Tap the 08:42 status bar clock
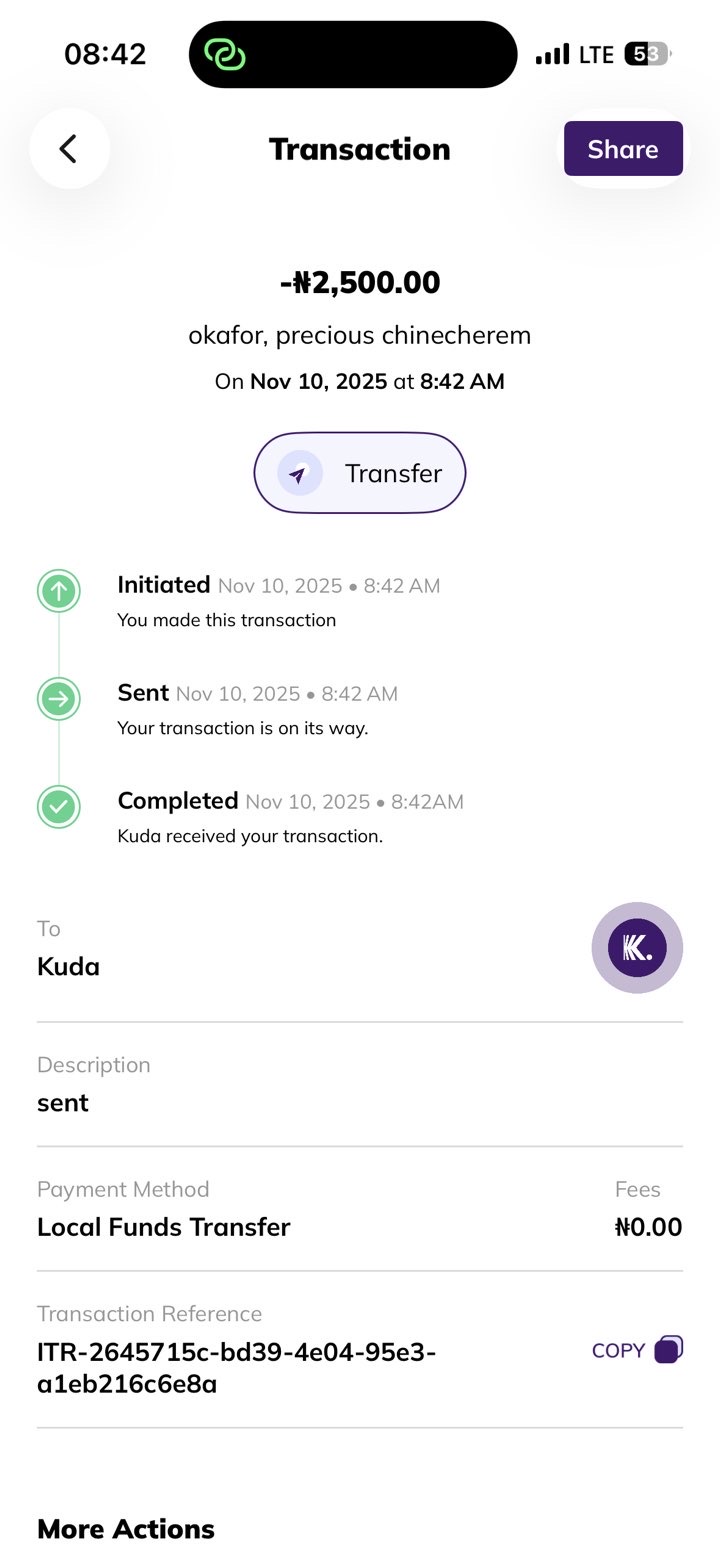Image resolution: width=720 pixels, height=1560 pixels. coord(105,54)
